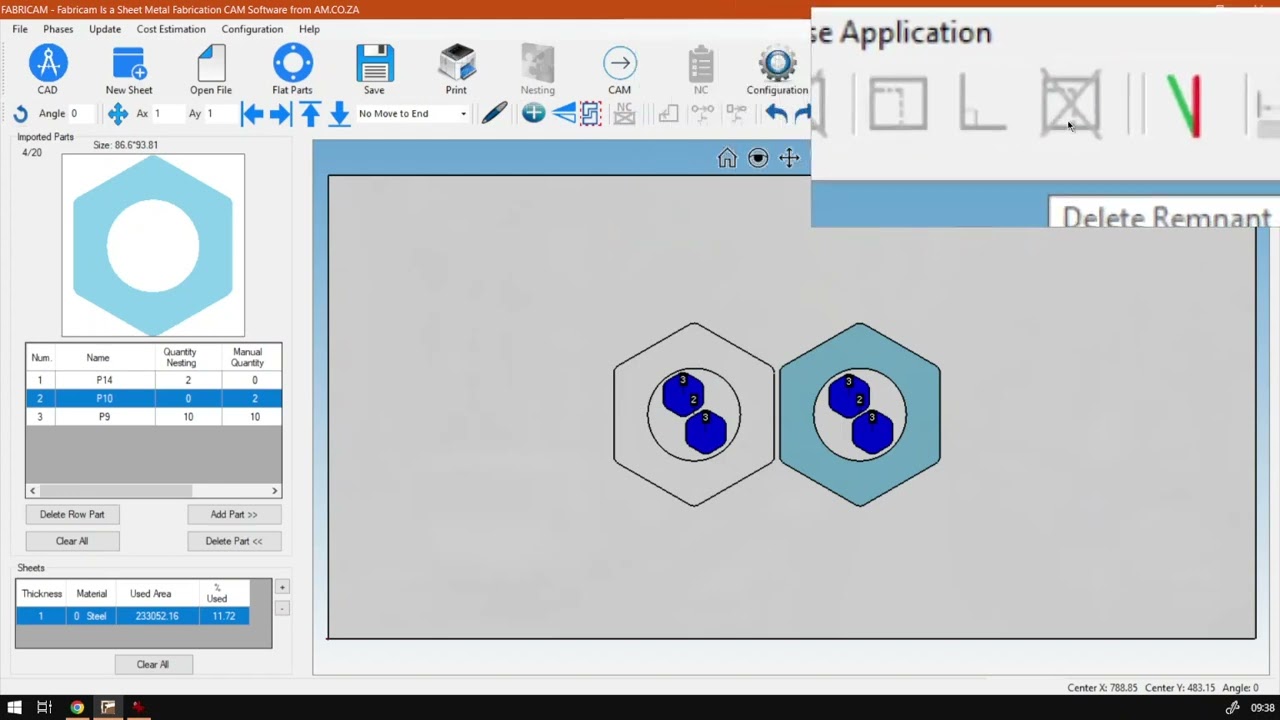Reset view with the home icon
Image resolution: width=1280 pixels, height=720 pixels.
(x=727, y=158)
